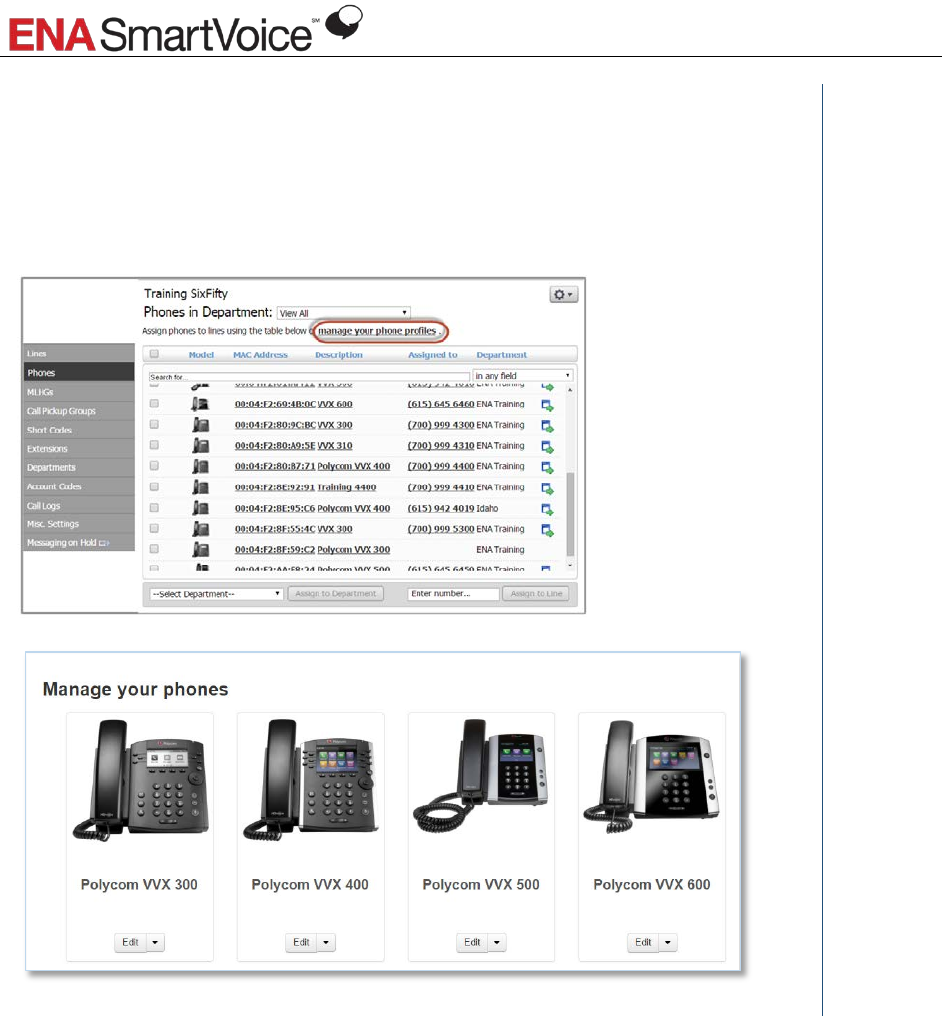
Task: Click Edit for Polycom VVX 300
Action: point(130,942)
